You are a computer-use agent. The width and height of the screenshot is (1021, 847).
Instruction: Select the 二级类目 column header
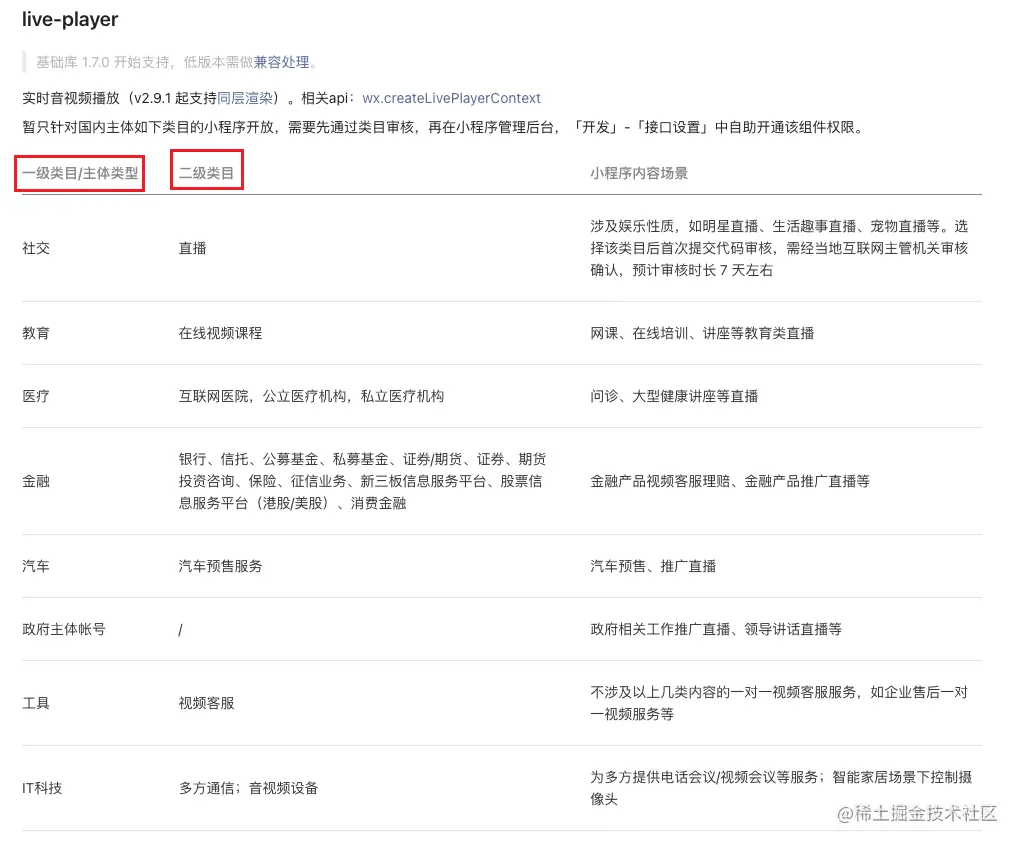point(206,173)
